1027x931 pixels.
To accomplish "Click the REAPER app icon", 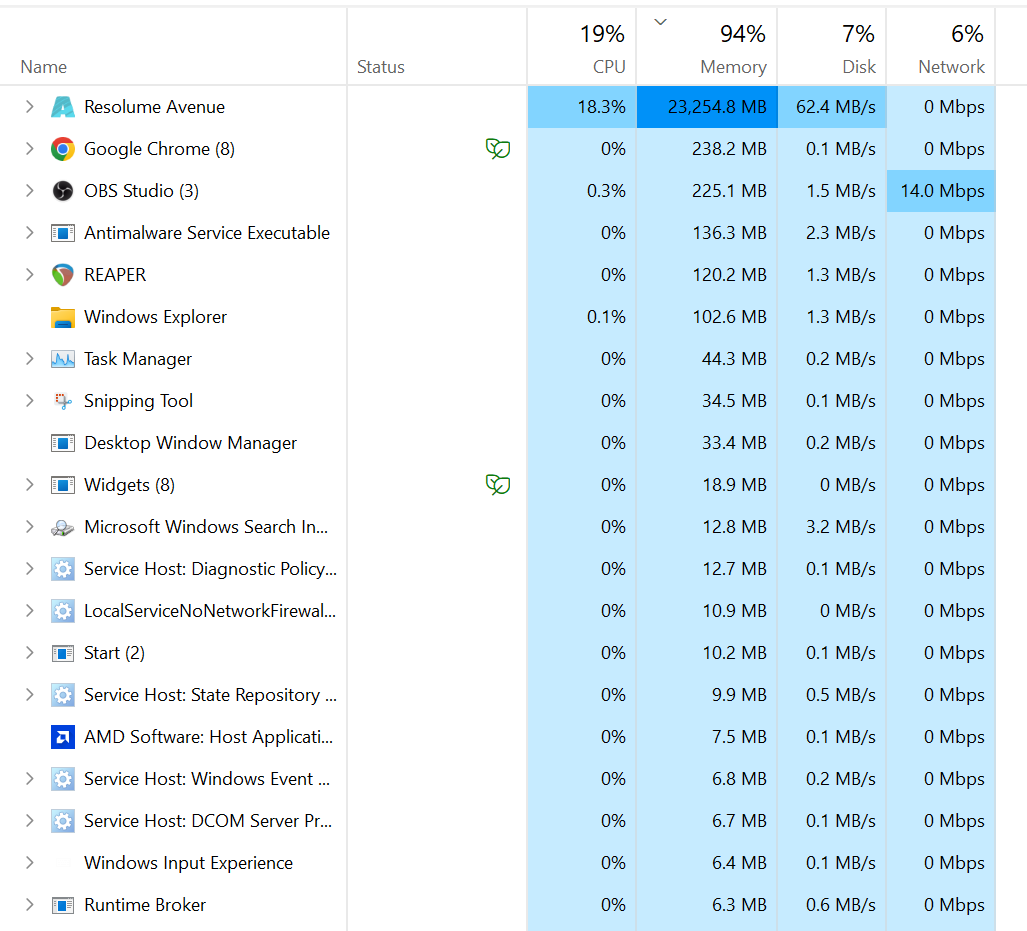I will (x=63, y=275).
